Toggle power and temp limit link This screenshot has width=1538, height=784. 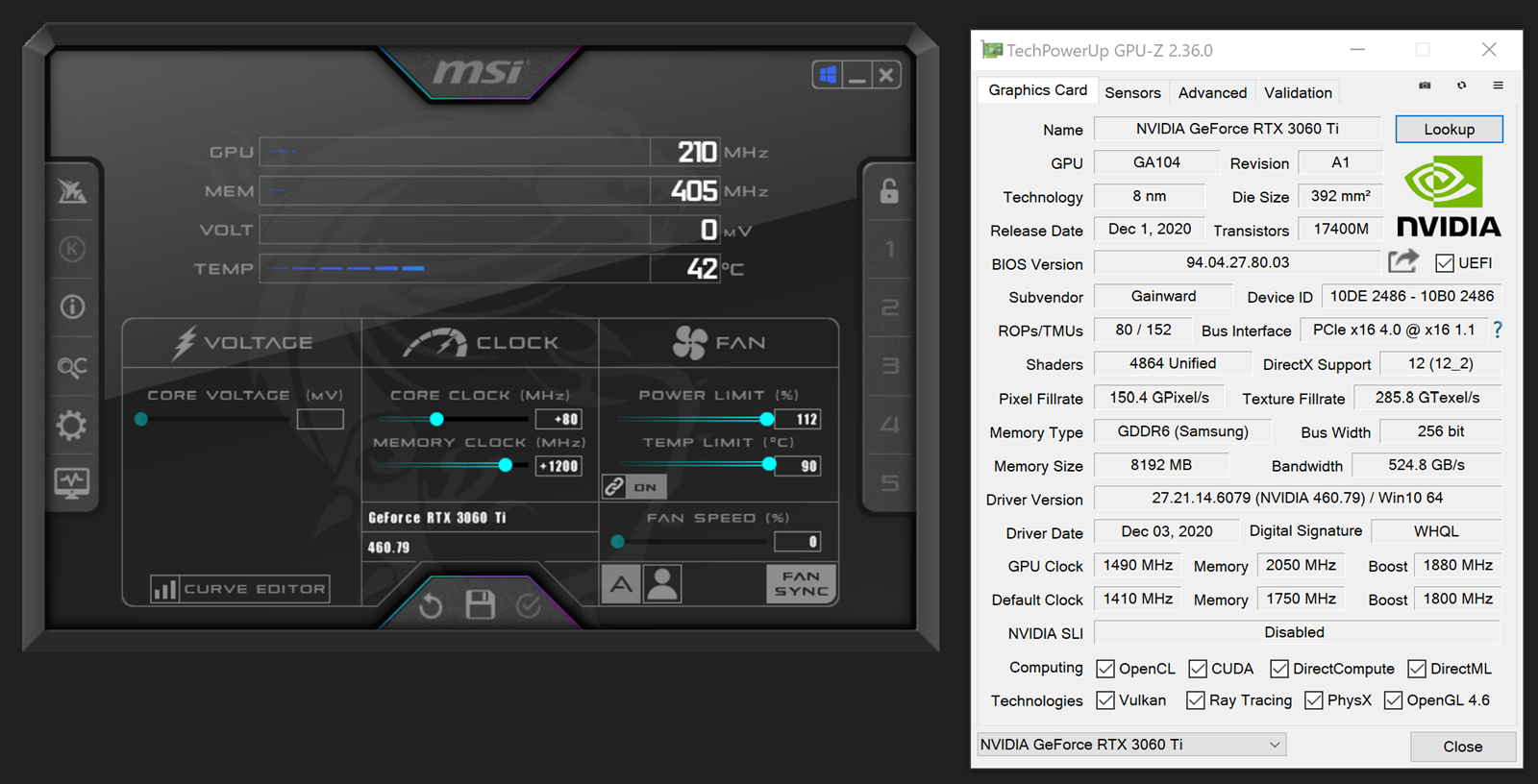point(633,487)
